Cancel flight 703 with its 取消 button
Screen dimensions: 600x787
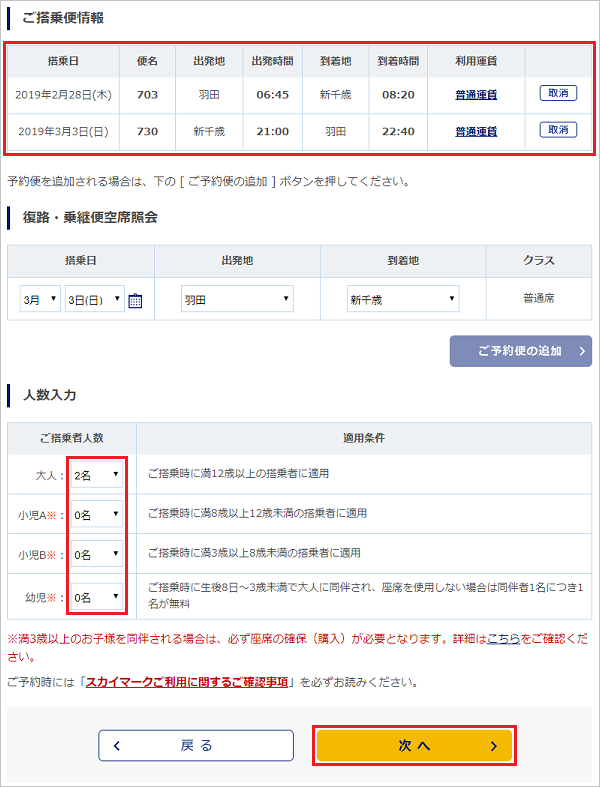pyautogui.click(x=558, y=94)
